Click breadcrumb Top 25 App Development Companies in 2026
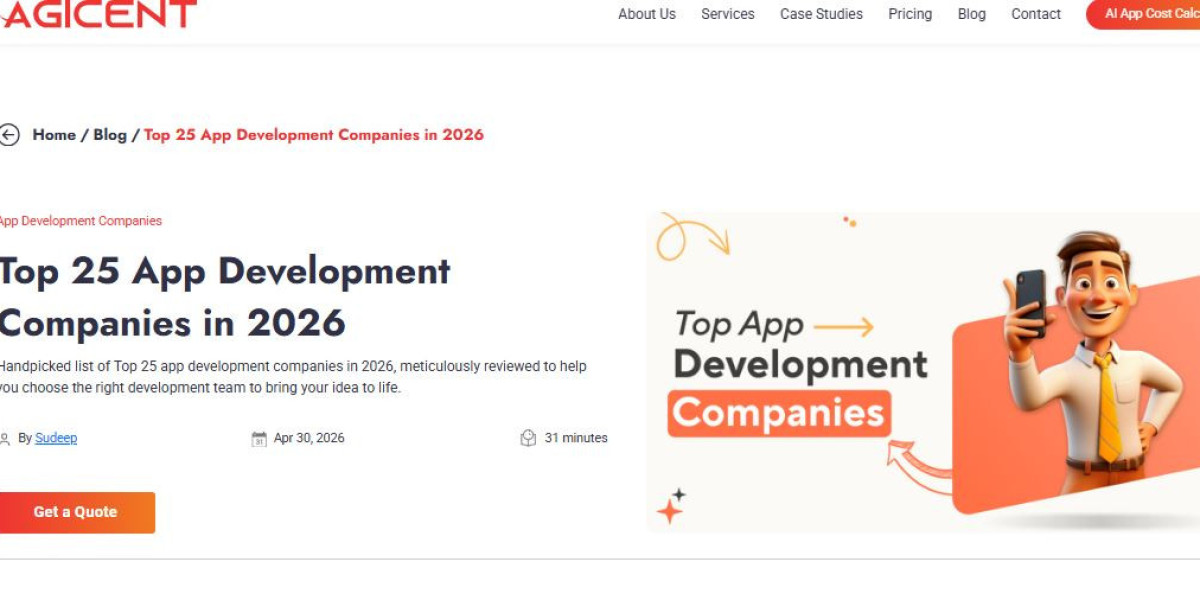The height and width of the screenshot is (600, 1200). pos(314,135)
